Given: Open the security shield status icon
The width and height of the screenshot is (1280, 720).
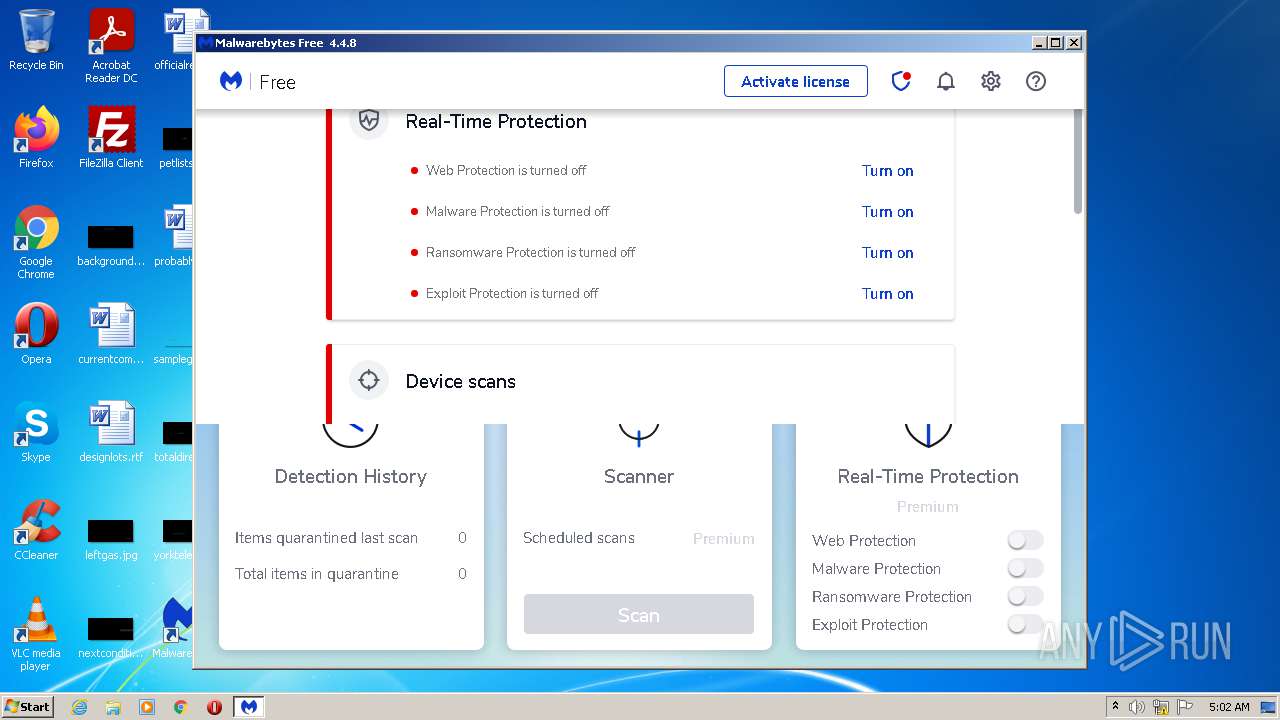Looking at the screenshot, I should click(x=901, y=81).
